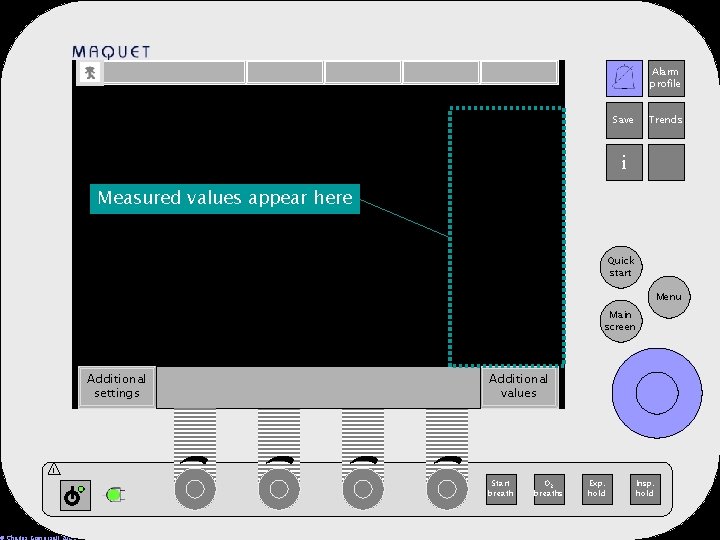Return to the Main screen
The height and width of the screenshot is (540, 720).
[x=621, y=321]
